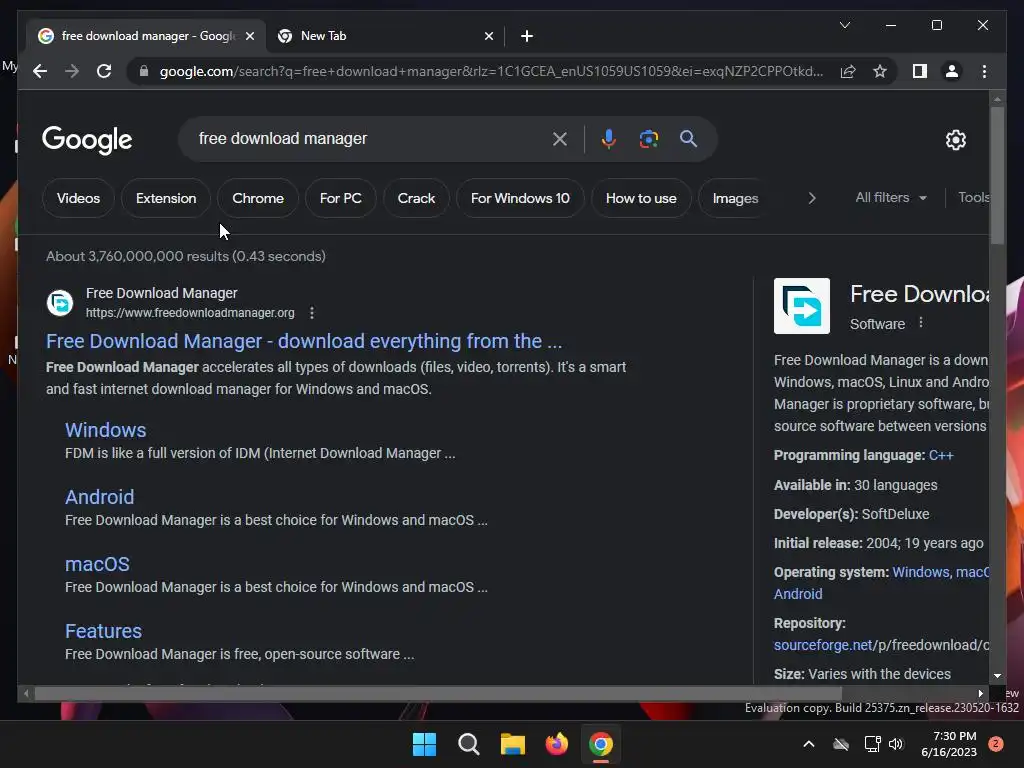Open taskbar Search
Viewport: 1024px width, 768px height.
pyautogui.click(x=468, y=744)
